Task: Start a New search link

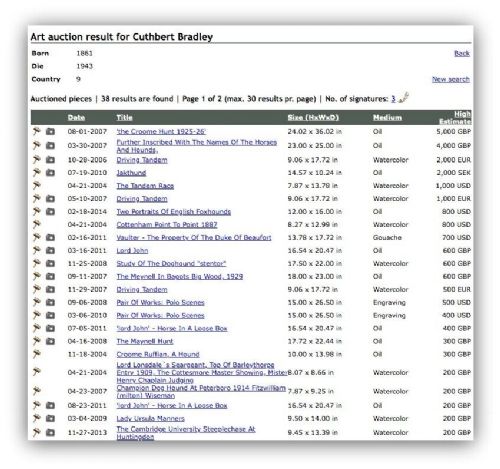Action: coord(451,79)
